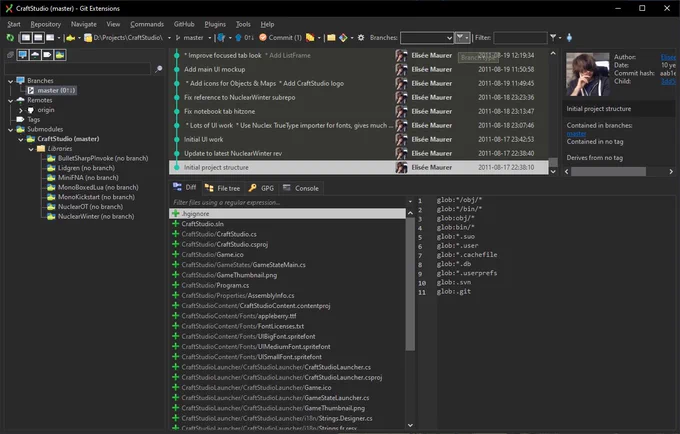This screenshot has width=680, height=434.
Task: Open the settings gear icon
Action: tap(361, 38)
